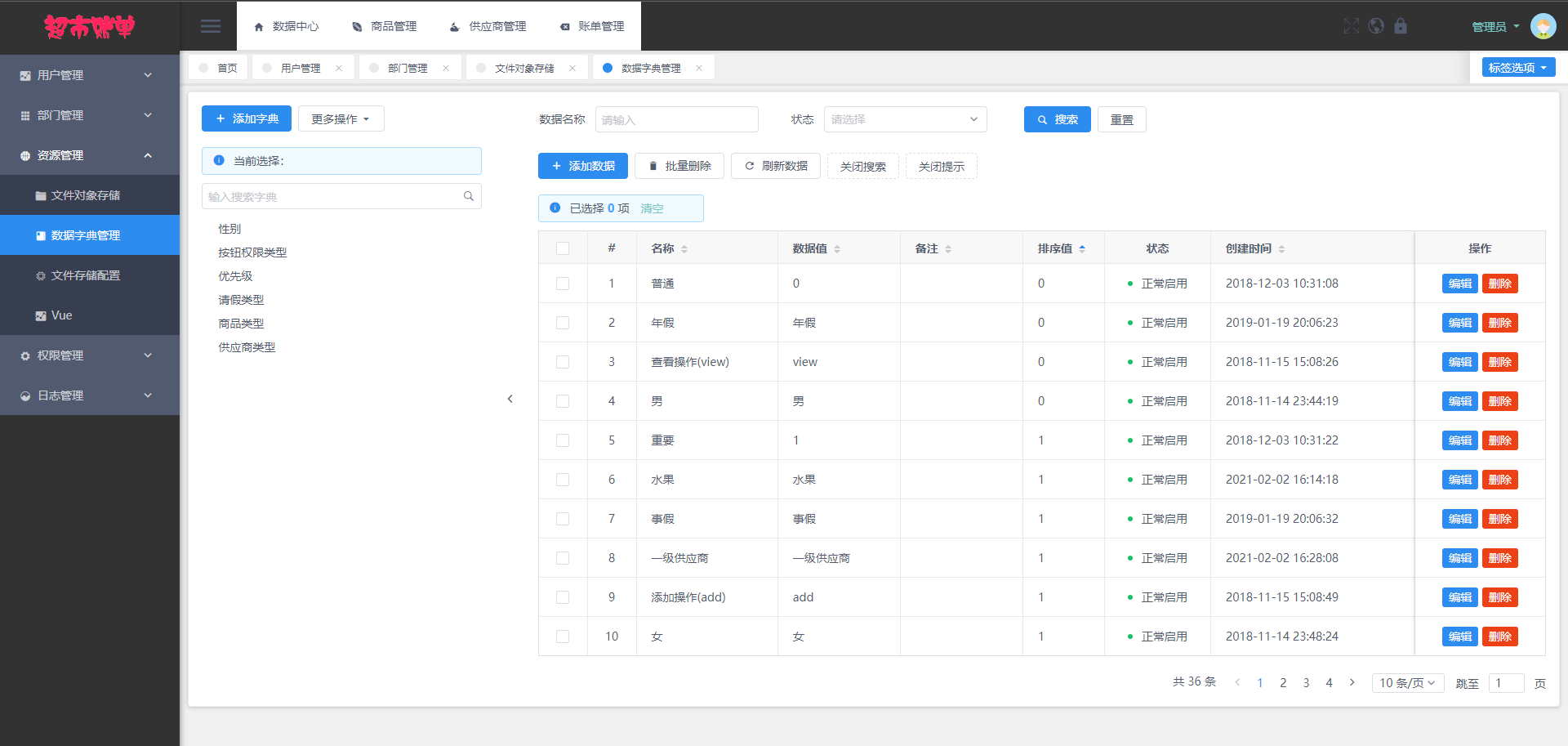
Task: Toggle the sidebar collapse hamburger icon
Action: (211, 26)
